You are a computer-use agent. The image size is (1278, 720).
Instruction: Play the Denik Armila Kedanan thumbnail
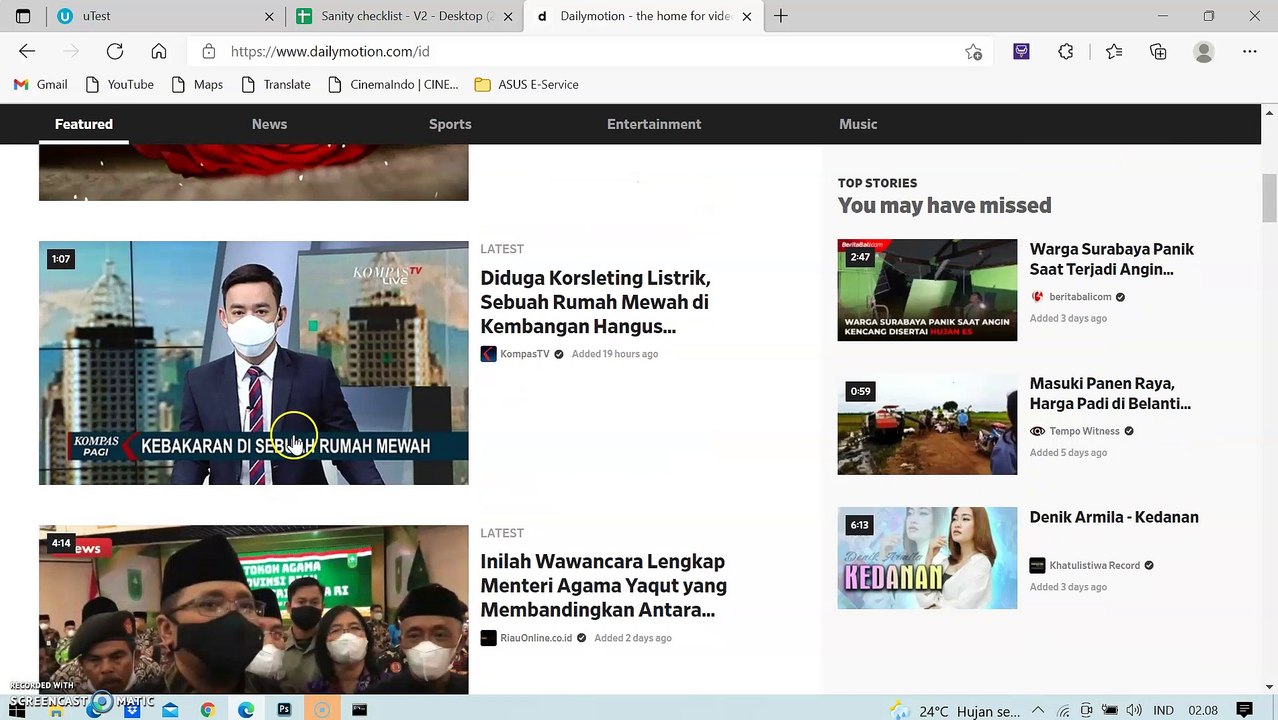point(927,558)
